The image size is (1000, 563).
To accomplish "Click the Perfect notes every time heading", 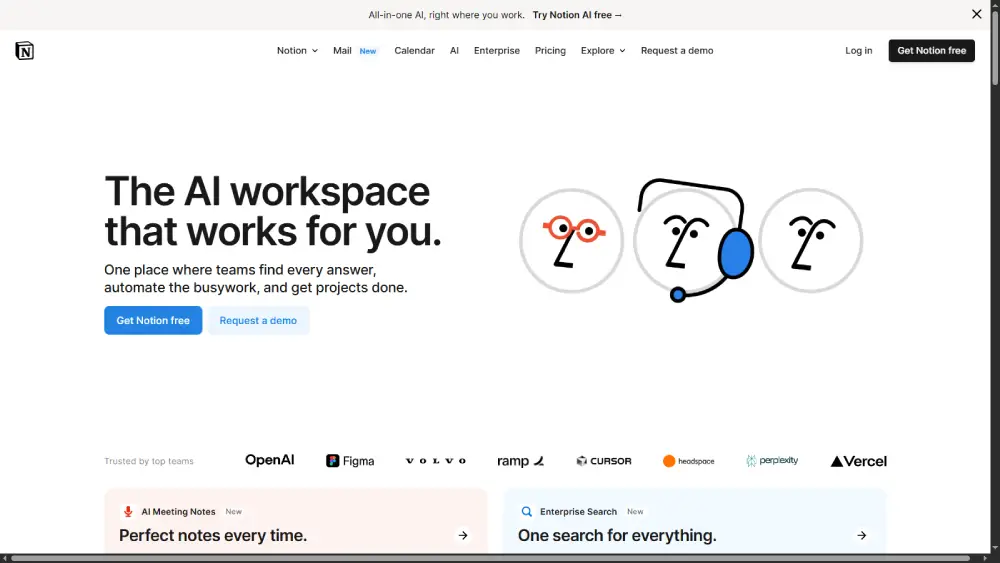I will point(213,536).
